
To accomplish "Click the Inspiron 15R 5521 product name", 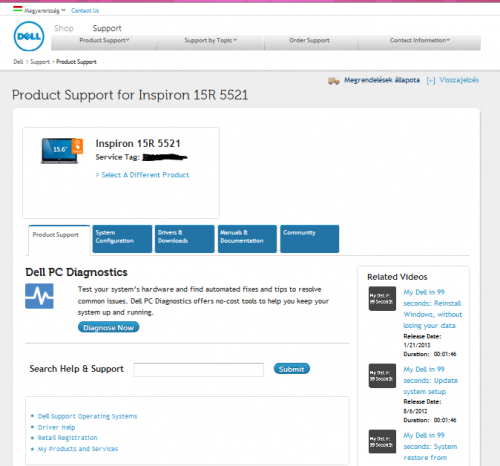I will click(138, 143).
